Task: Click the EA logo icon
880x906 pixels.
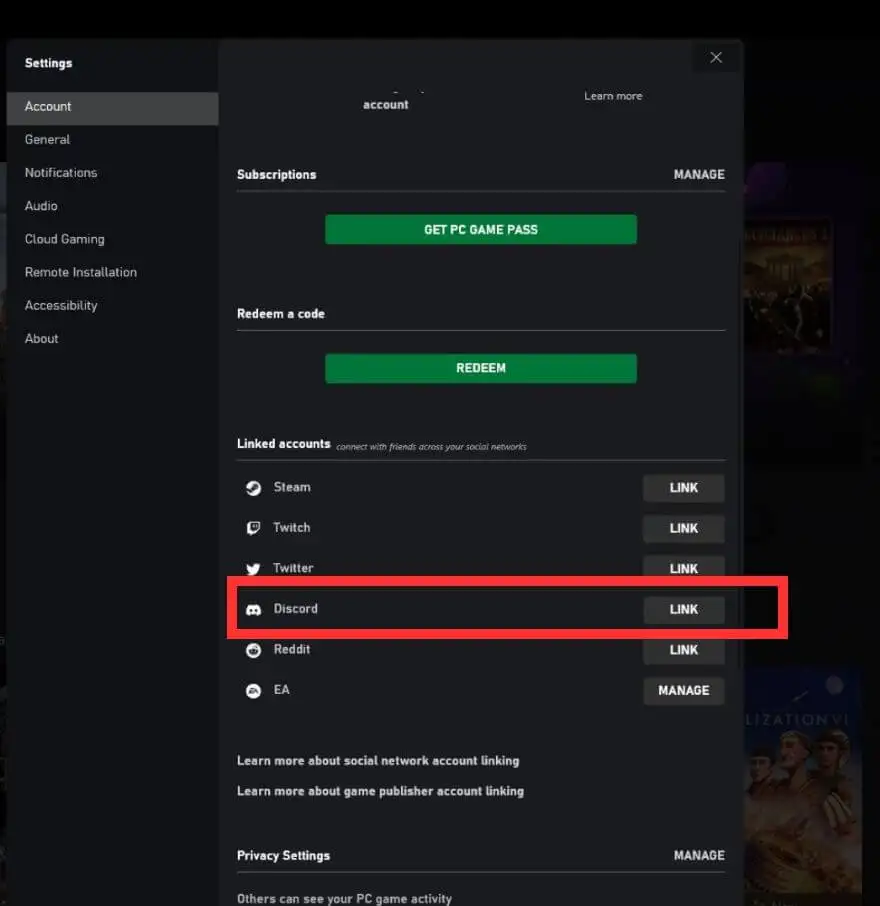Action: click(x=253, y=690)
